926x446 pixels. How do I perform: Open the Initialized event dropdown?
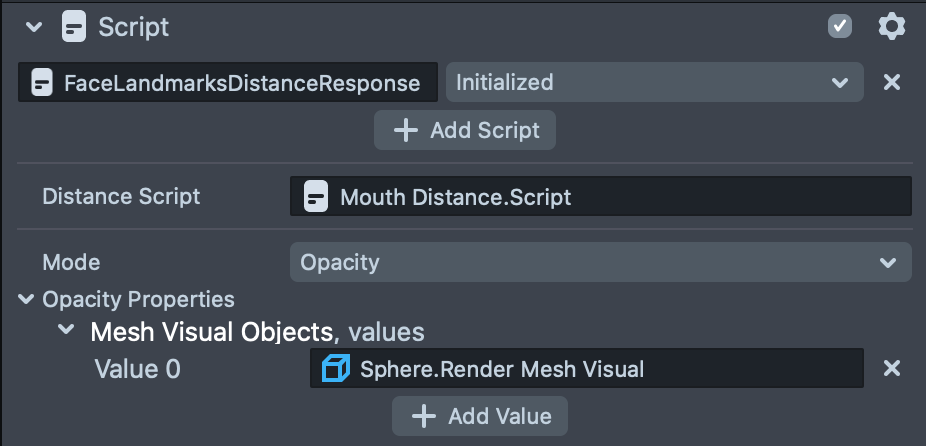tap(654, 83)
